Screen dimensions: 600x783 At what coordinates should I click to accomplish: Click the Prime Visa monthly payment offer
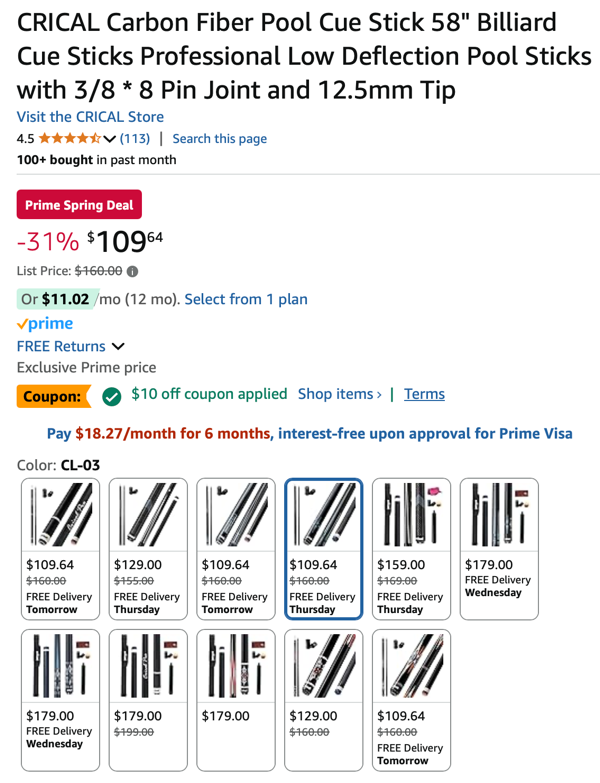pyautogui.click(x=310, y=433)
